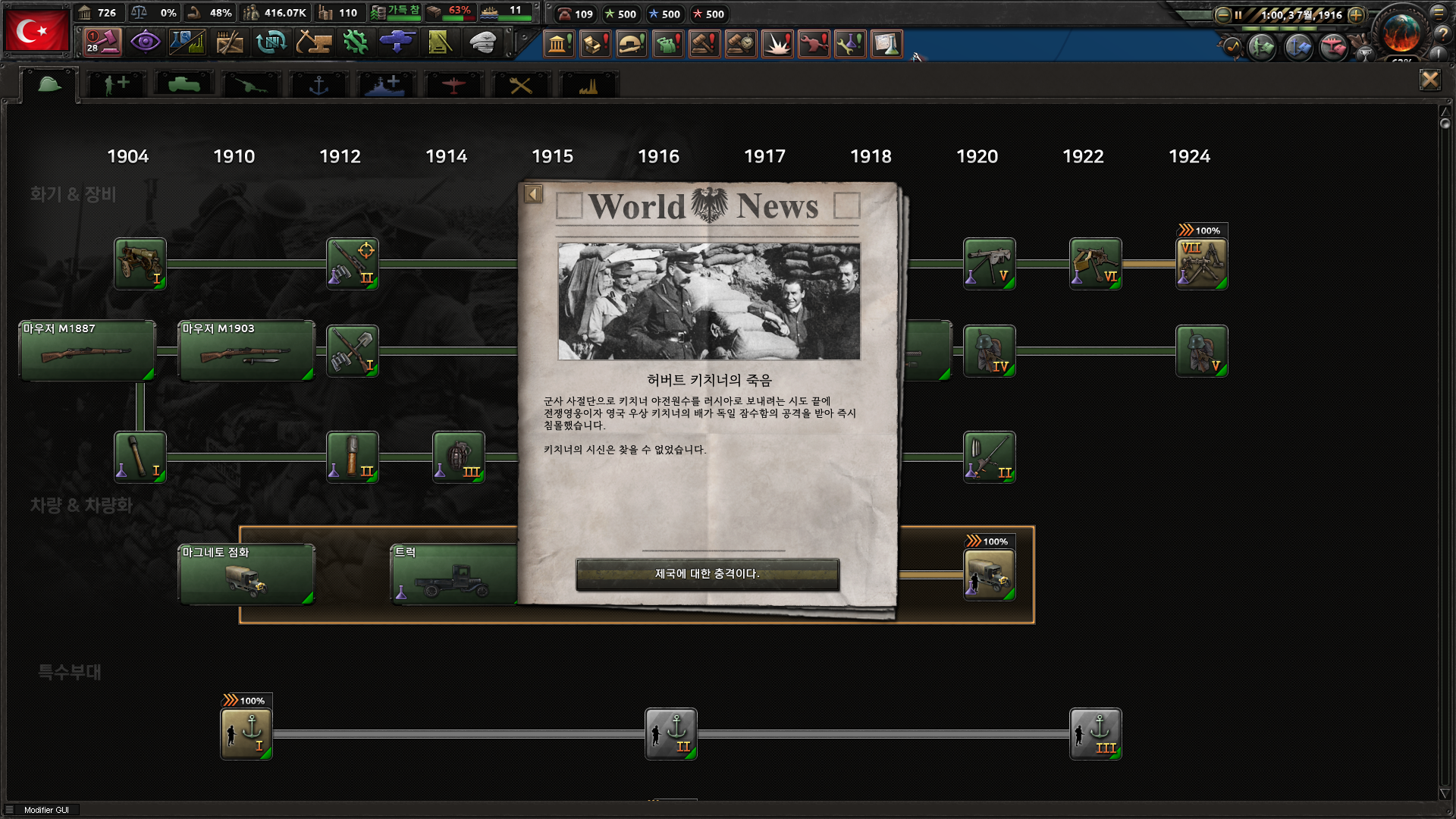
Task: Open the trade crates icon
Action: [x=229, y=42]
